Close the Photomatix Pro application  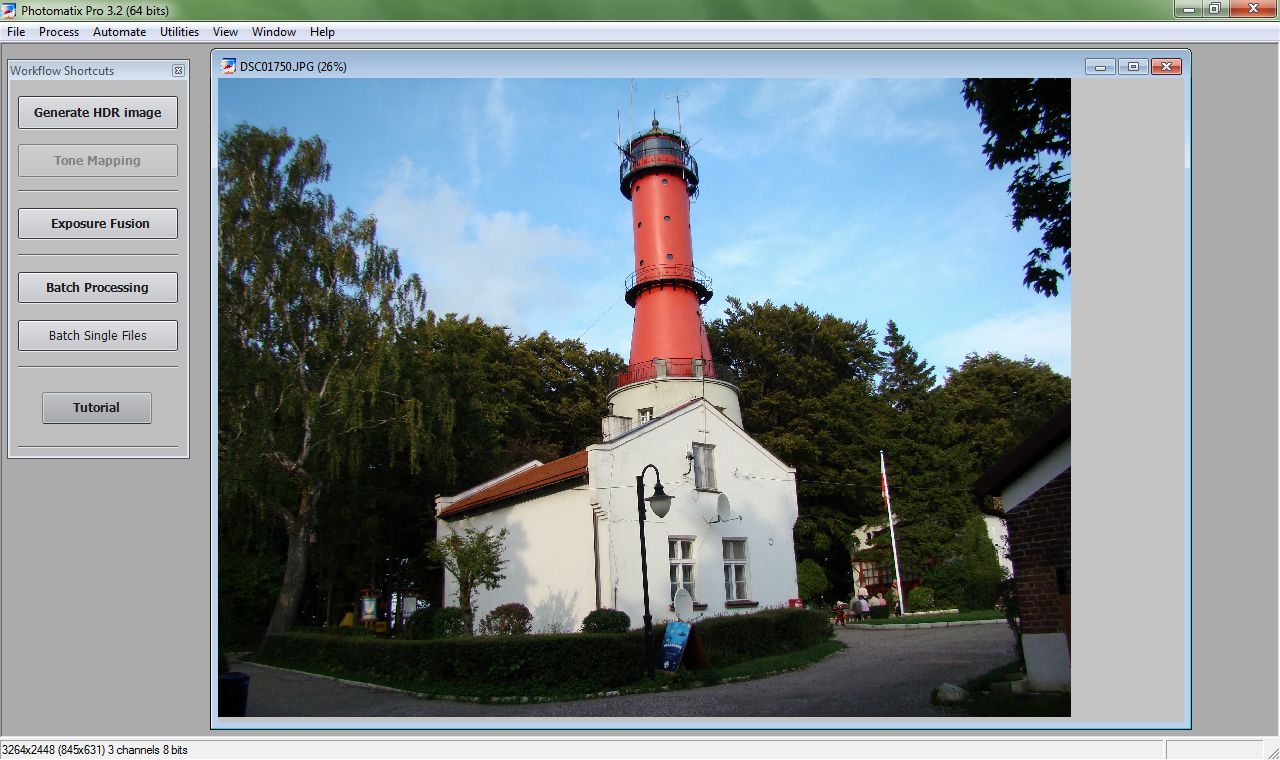click(x=1253, y=9)
